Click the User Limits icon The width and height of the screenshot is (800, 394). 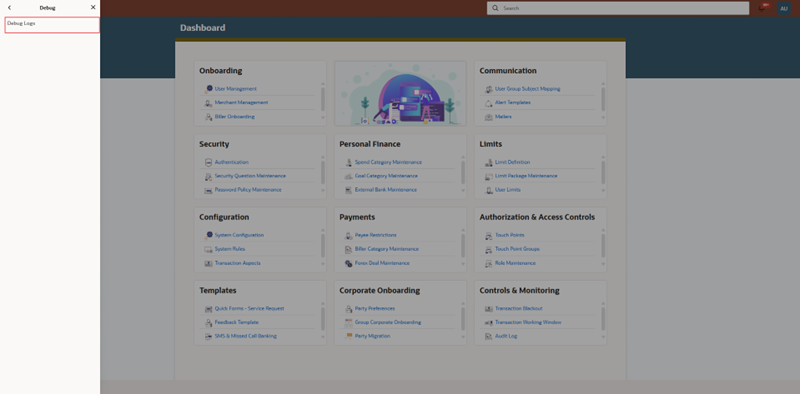coord(488,190)
